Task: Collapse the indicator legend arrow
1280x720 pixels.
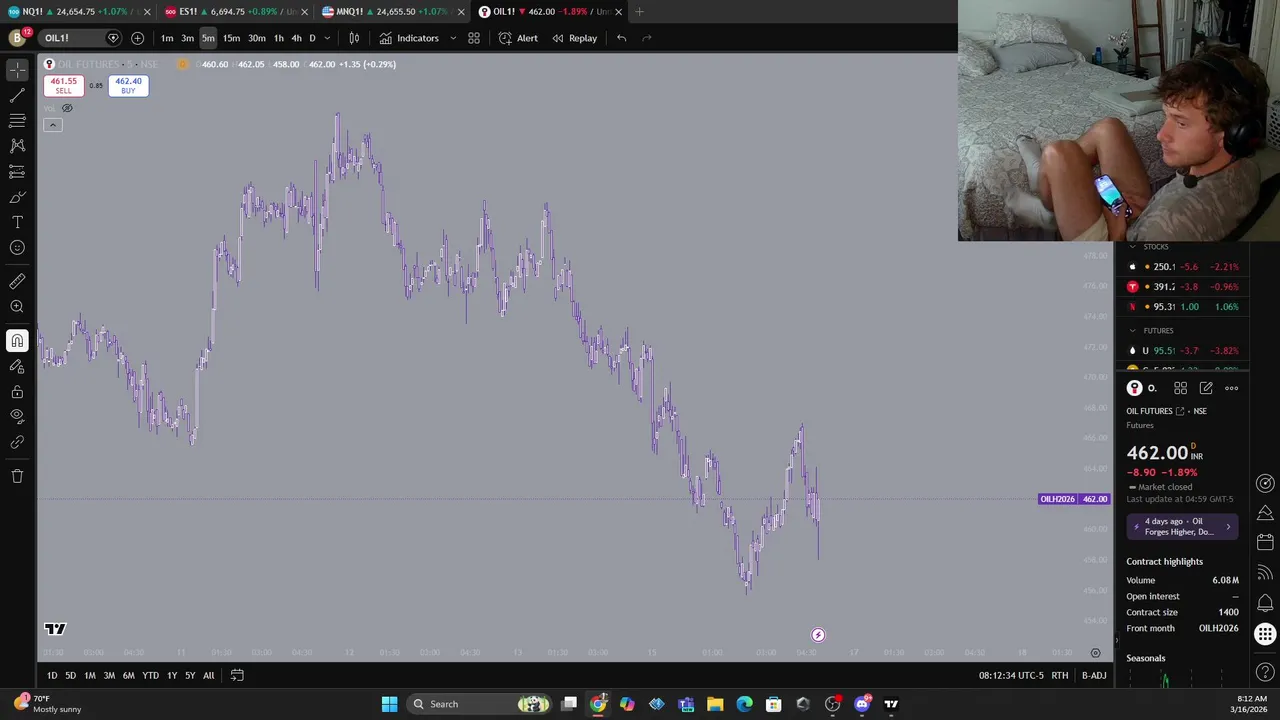Action: click(x=53, y=125)
